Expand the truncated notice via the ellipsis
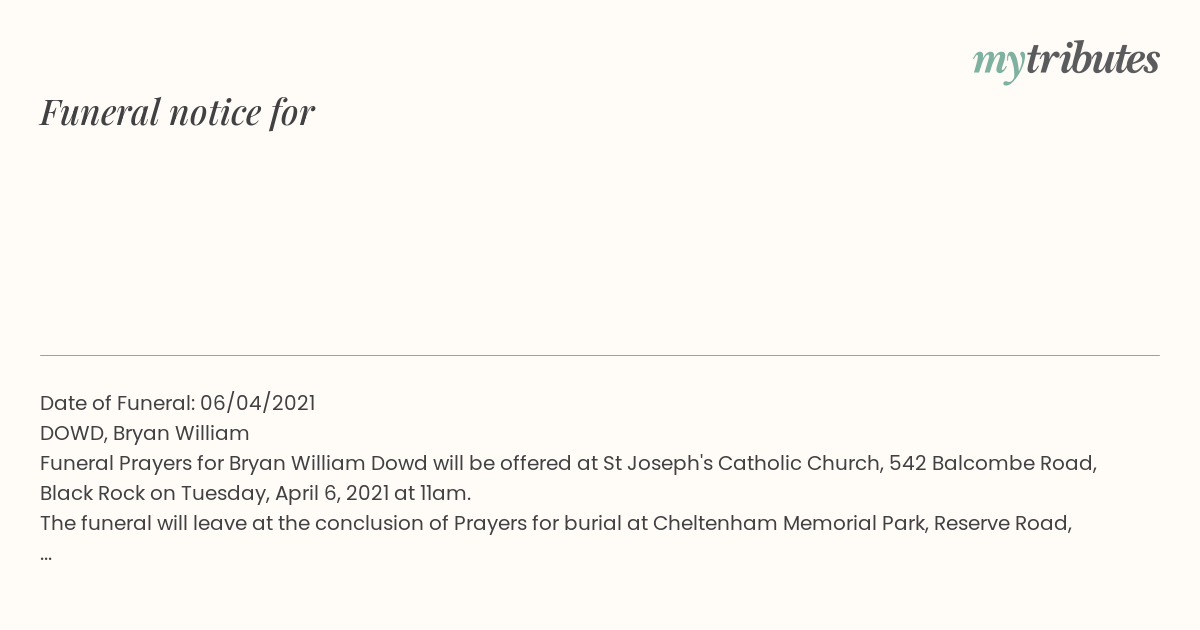Viewport: 1200px width, 630px height. (x=46, y=556)
